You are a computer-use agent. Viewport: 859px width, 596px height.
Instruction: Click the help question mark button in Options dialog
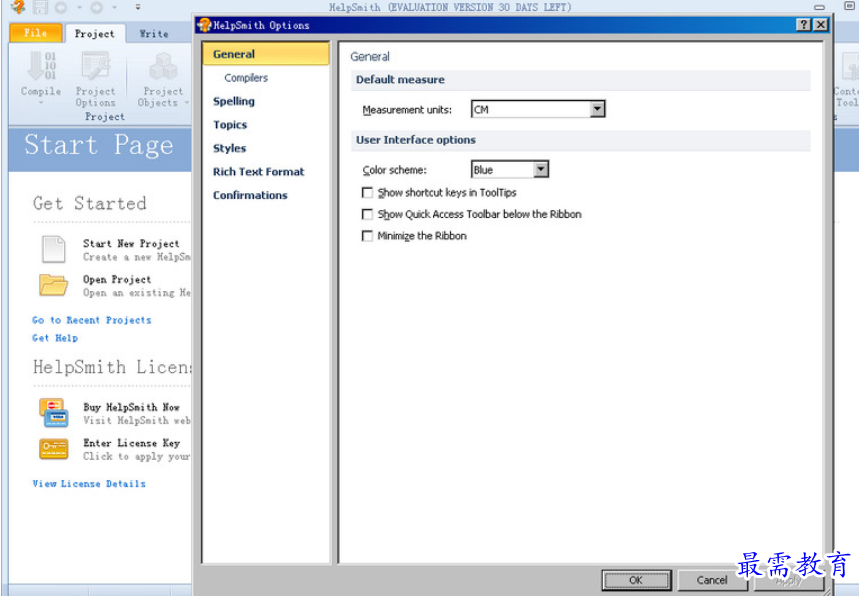(x=804, y=25)
